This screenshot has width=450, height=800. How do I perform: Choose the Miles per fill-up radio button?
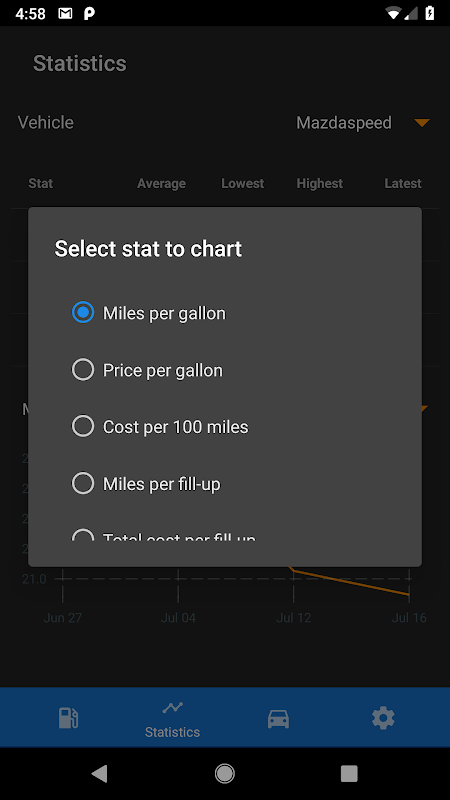click(x=83, y=483)
